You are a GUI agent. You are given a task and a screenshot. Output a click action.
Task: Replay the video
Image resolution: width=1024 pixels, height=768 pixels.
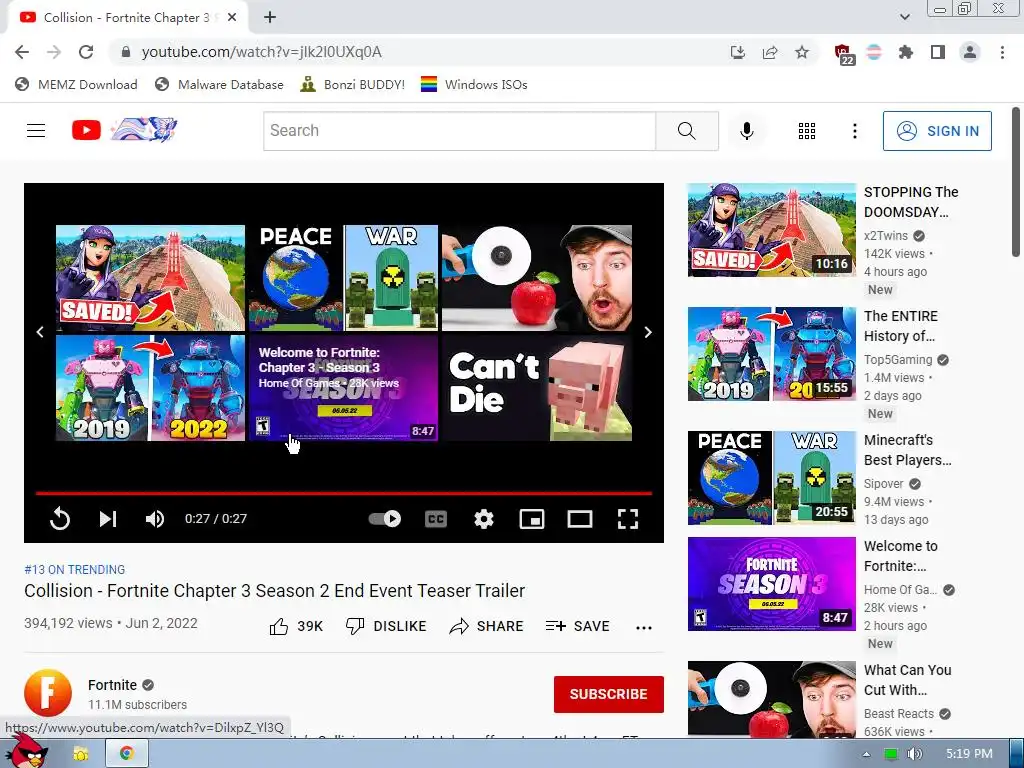[59, 519]
